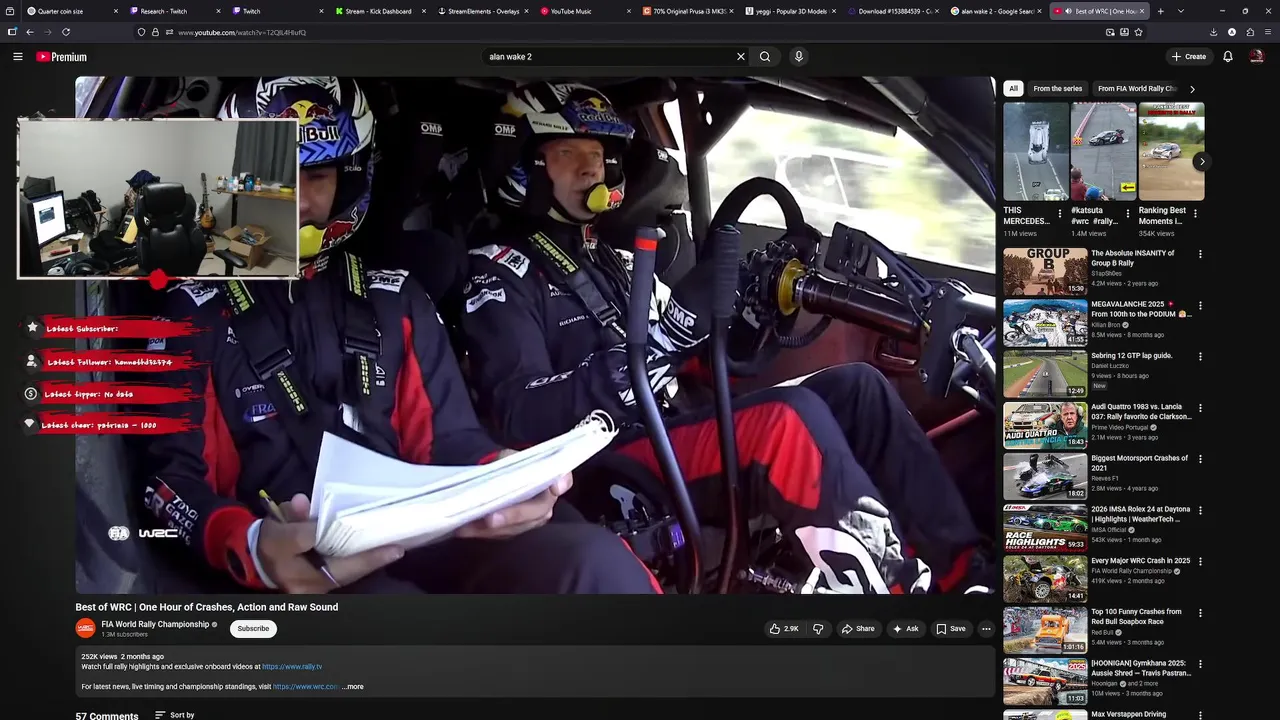Screen dimensions: 1280x720
Task: Open Every Major WRC Crash in 2025 title
Action: point(1141,561)
